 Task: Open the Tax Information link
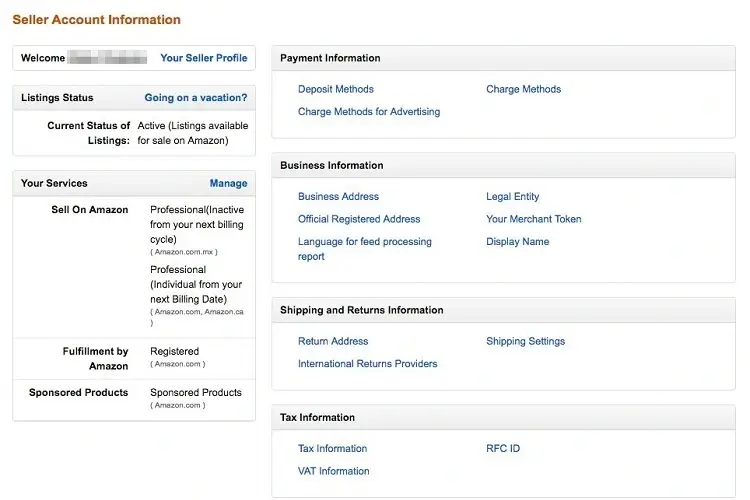tap(332, 448)
